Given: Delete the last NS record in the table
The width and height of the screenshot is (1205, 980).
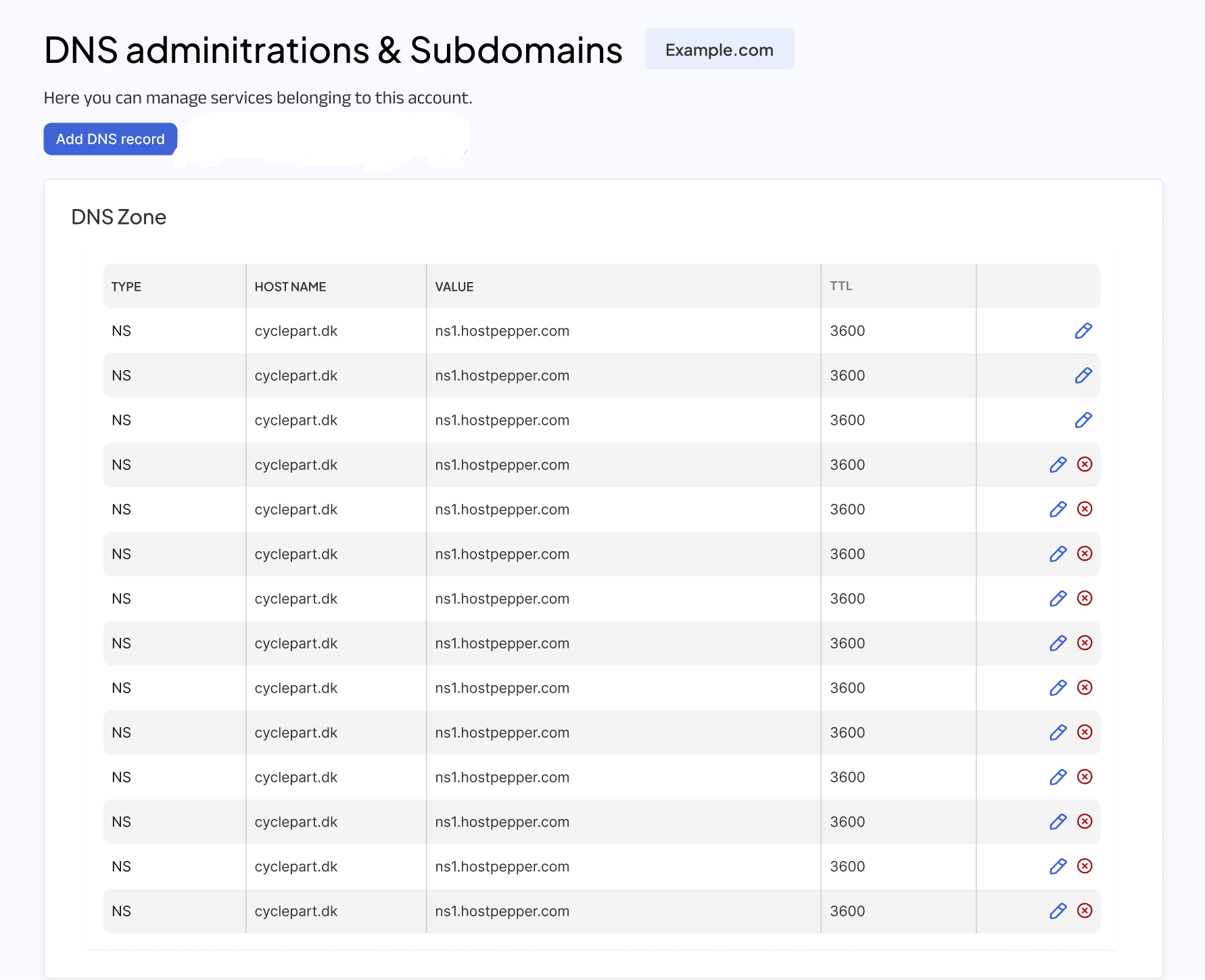Looking at the screenshot, I should coord(1085,911).
